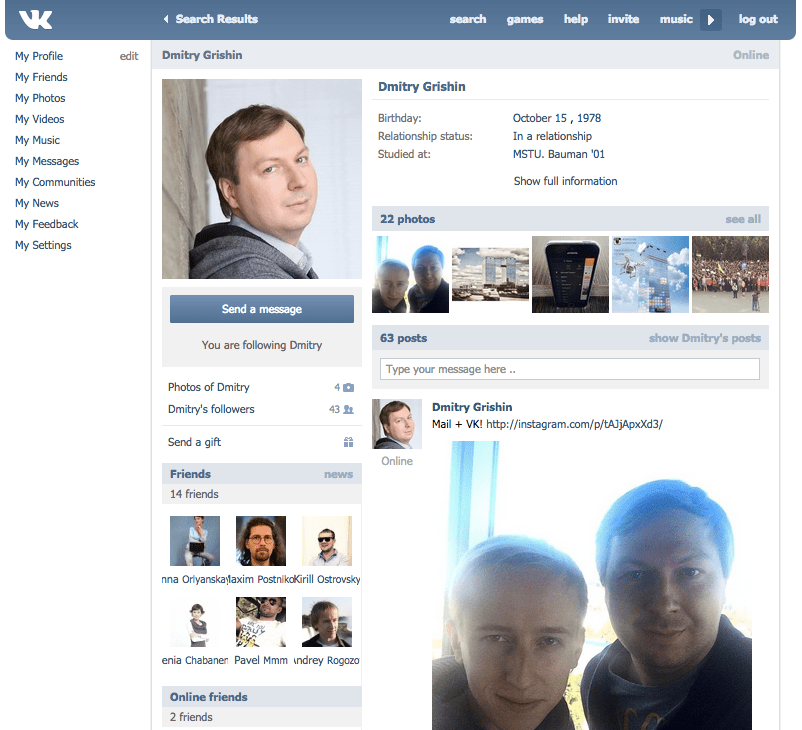
Task: Start the music player play button
Action: [x=710, y=20]
